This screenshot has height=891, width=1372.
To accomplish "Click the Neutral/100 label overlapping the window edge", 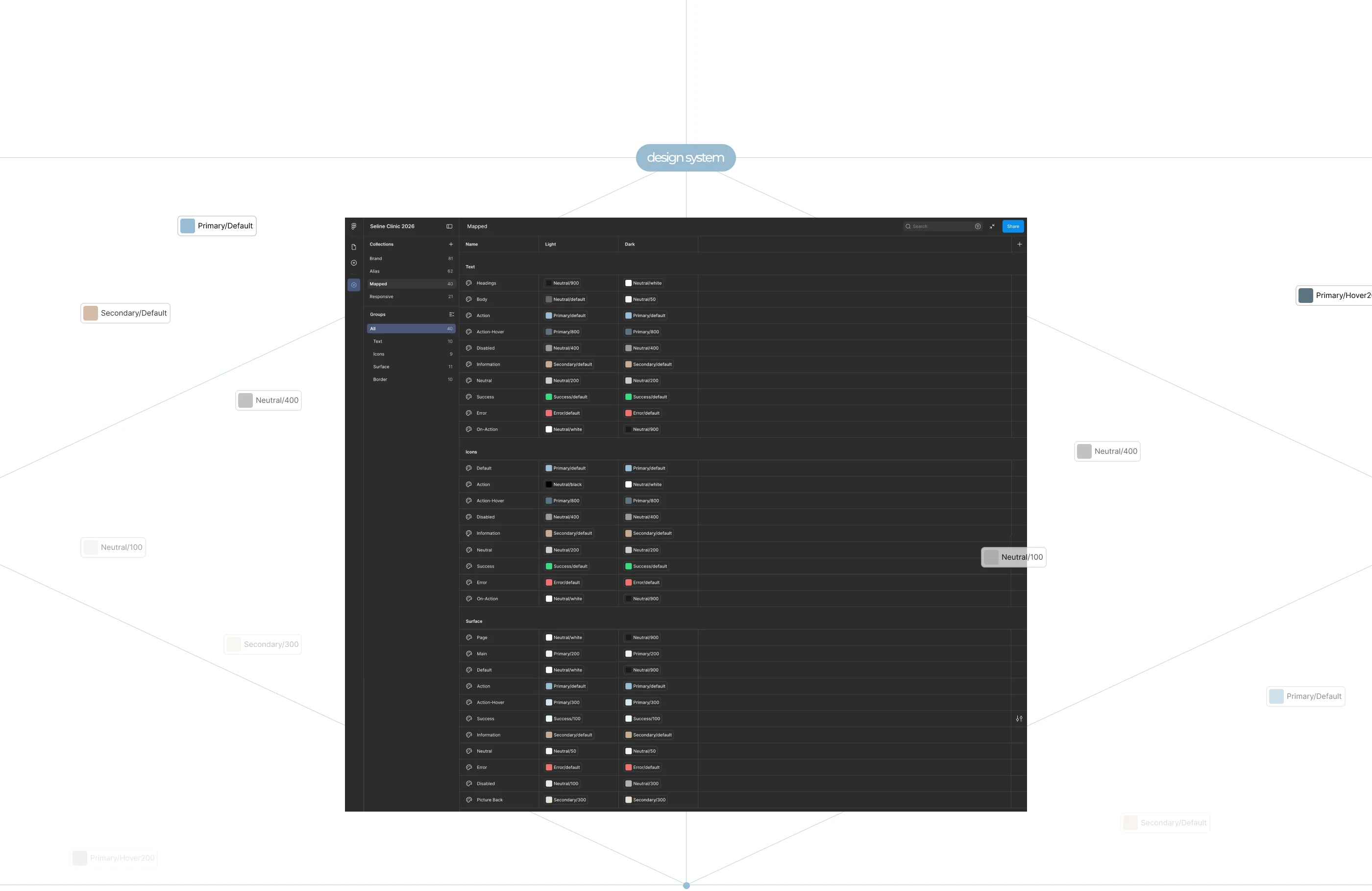I will coord(1013,557).
